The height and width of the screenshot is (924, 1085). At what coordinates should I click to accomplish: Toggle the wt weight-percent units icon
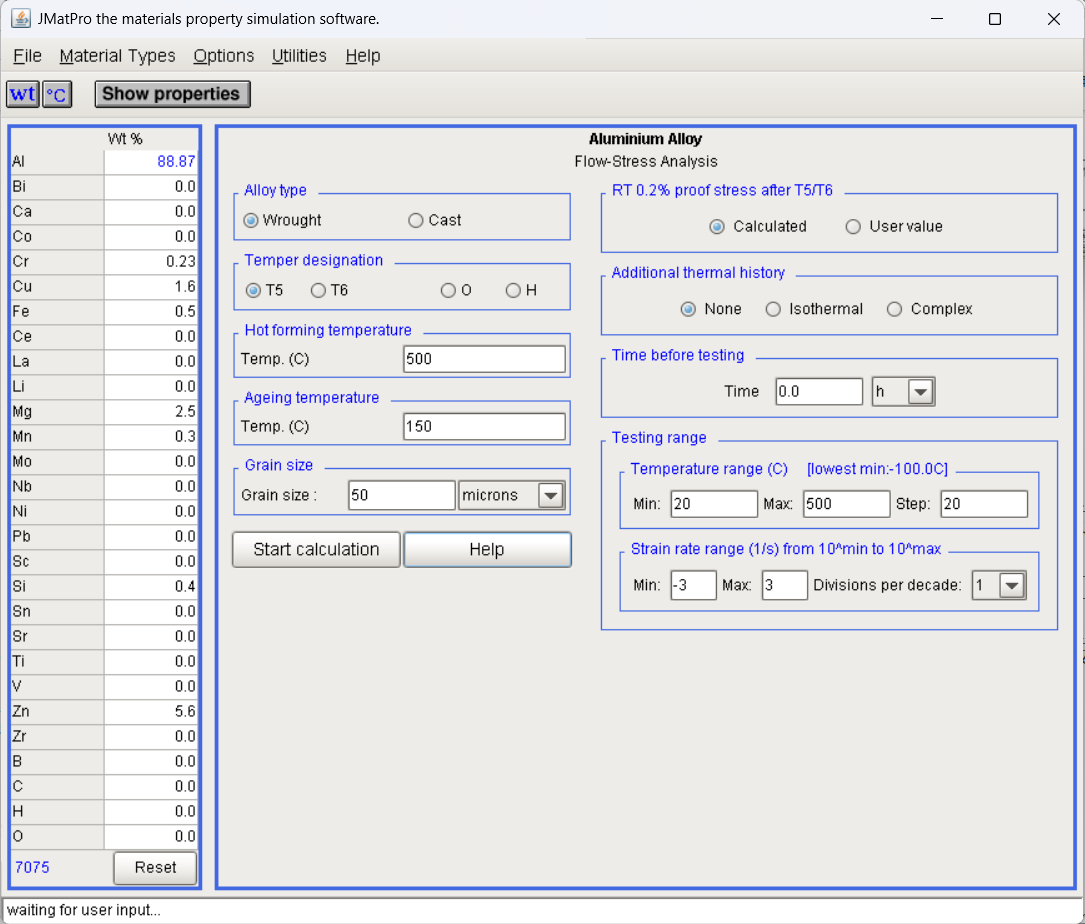(23, 94)
